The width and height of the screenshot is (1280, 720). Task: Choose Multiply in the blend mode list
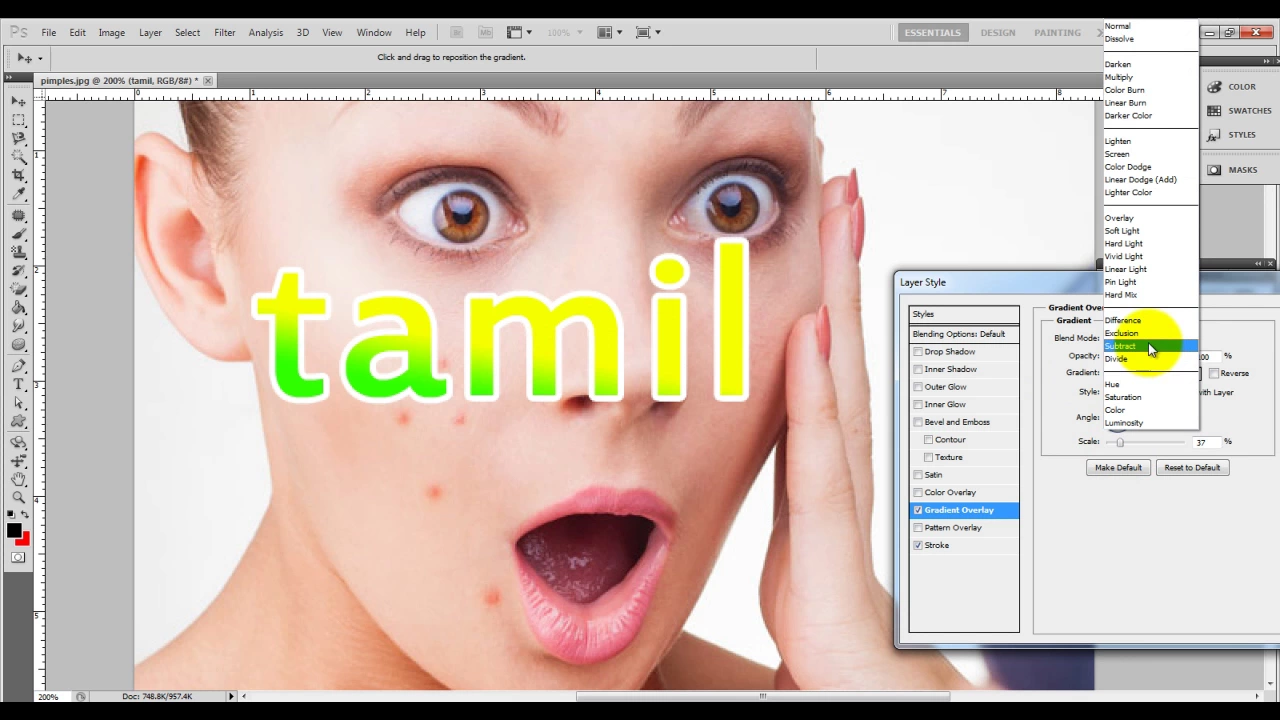(x=1150, y=77)
